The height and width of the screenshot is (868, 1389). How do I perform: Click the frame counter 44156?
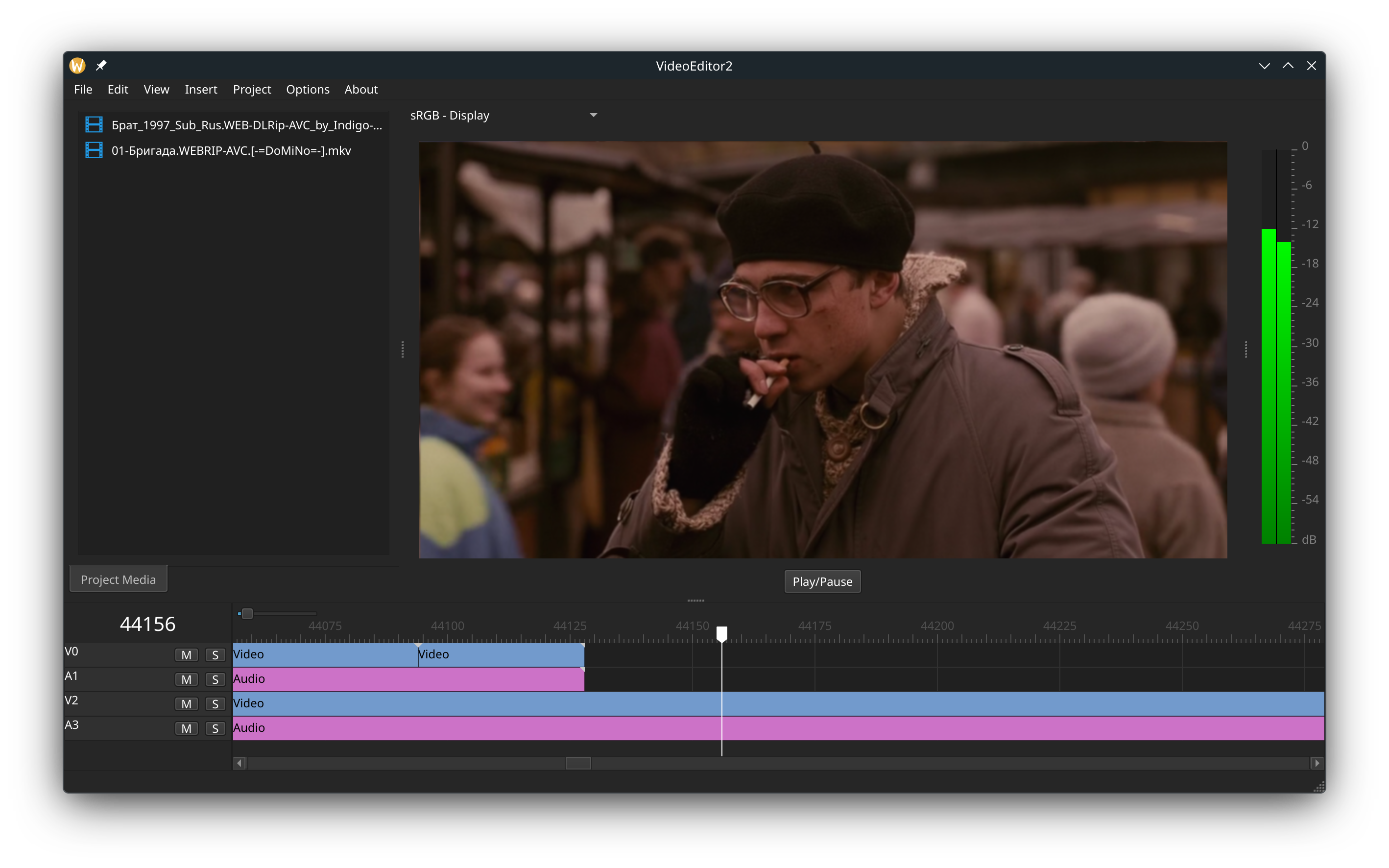(x=147, y=624)
